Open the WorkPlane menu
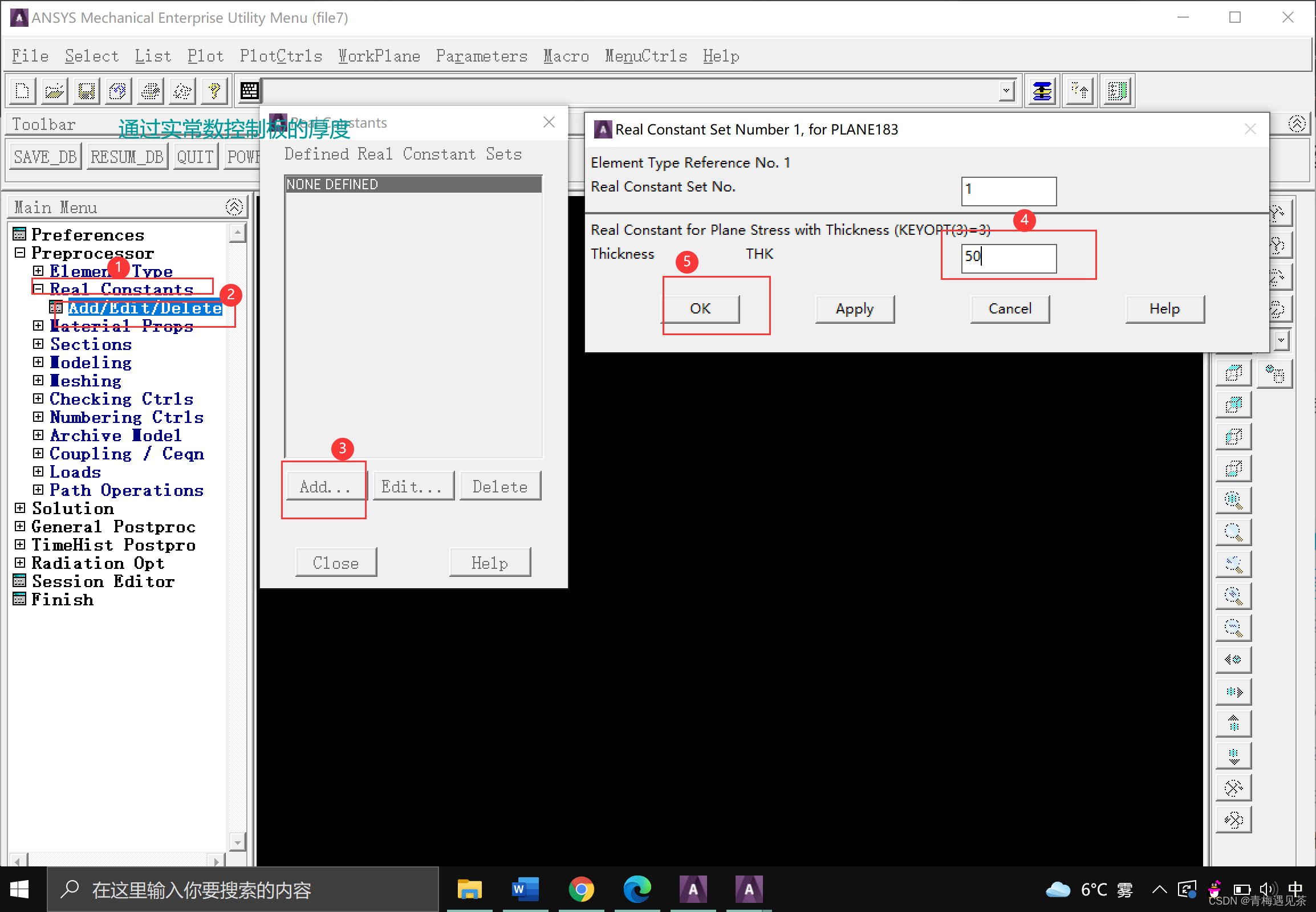The width and height of the screenshot is (1316, 912). click(379, 56)
